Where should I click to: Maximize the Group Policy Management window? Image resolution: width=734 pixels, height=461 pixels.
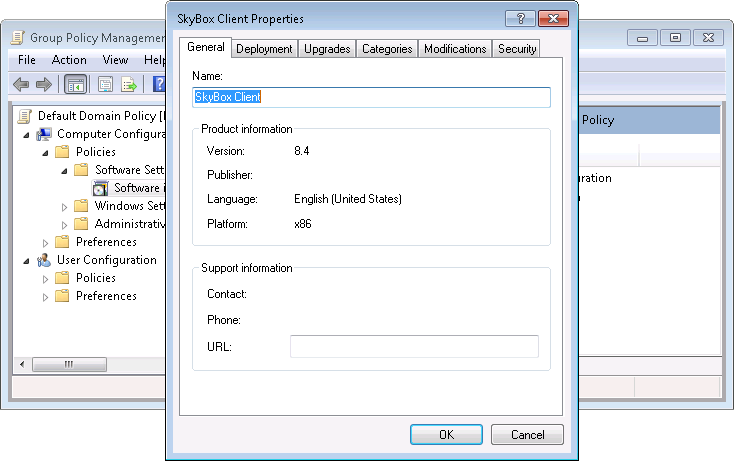coord(675,37)
